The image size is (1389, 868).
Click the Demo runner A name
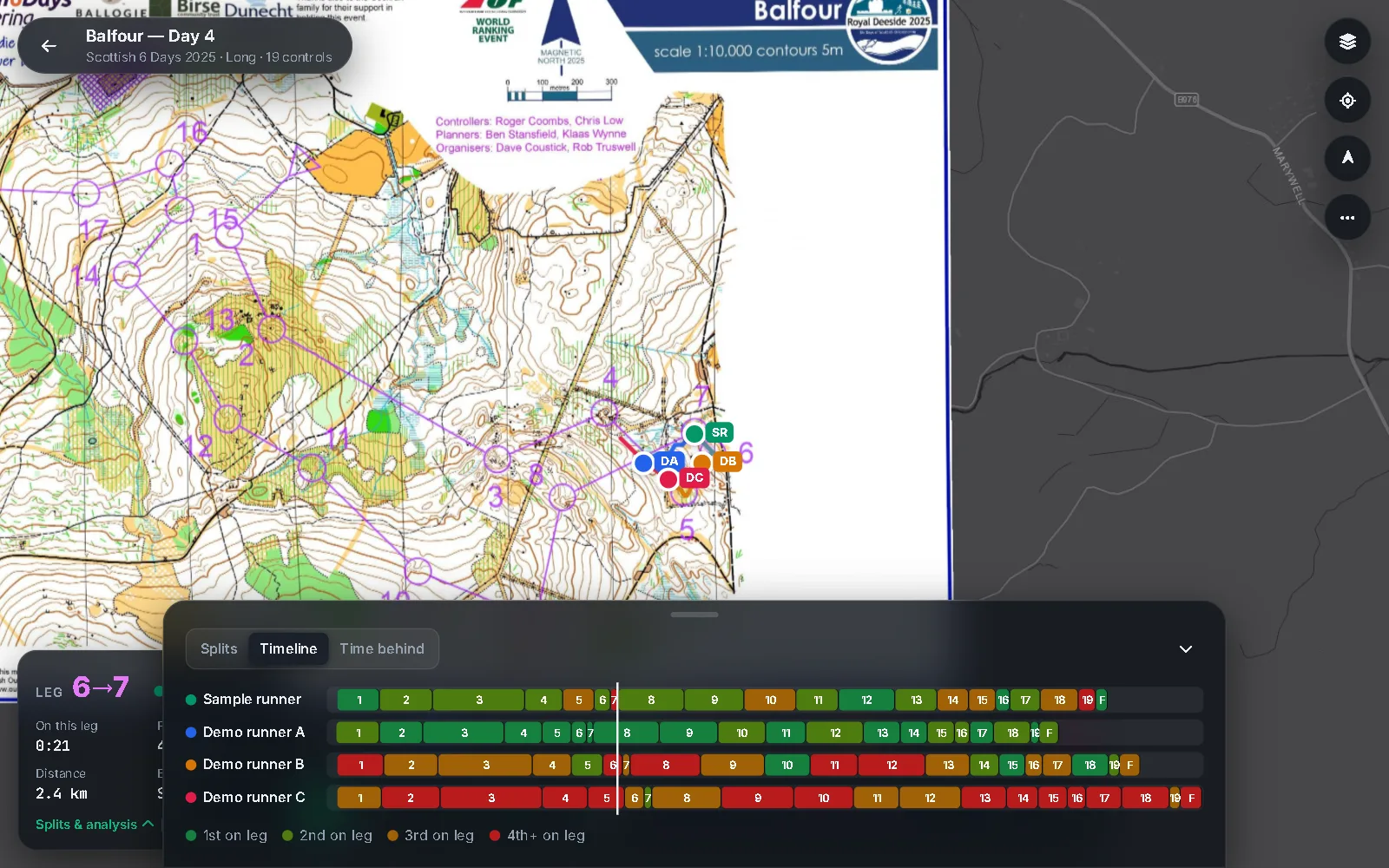click(253, 733)
